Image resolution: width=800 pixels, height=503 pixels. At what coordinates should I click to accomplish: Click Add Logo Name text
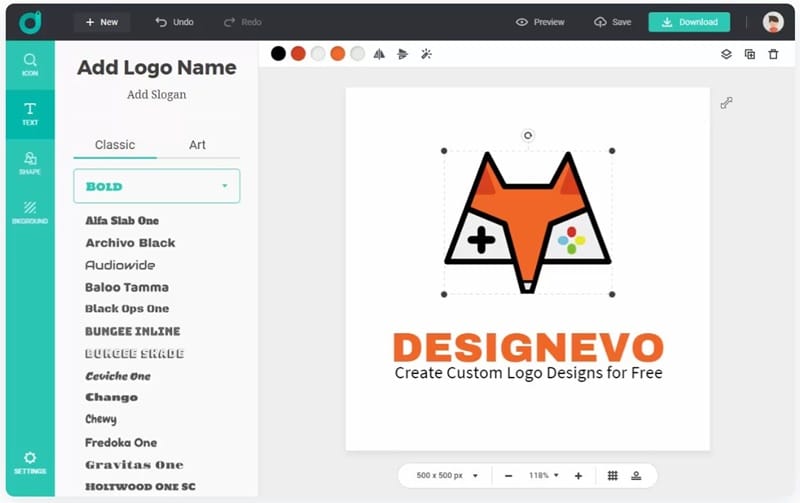click(x=157, y=67)
